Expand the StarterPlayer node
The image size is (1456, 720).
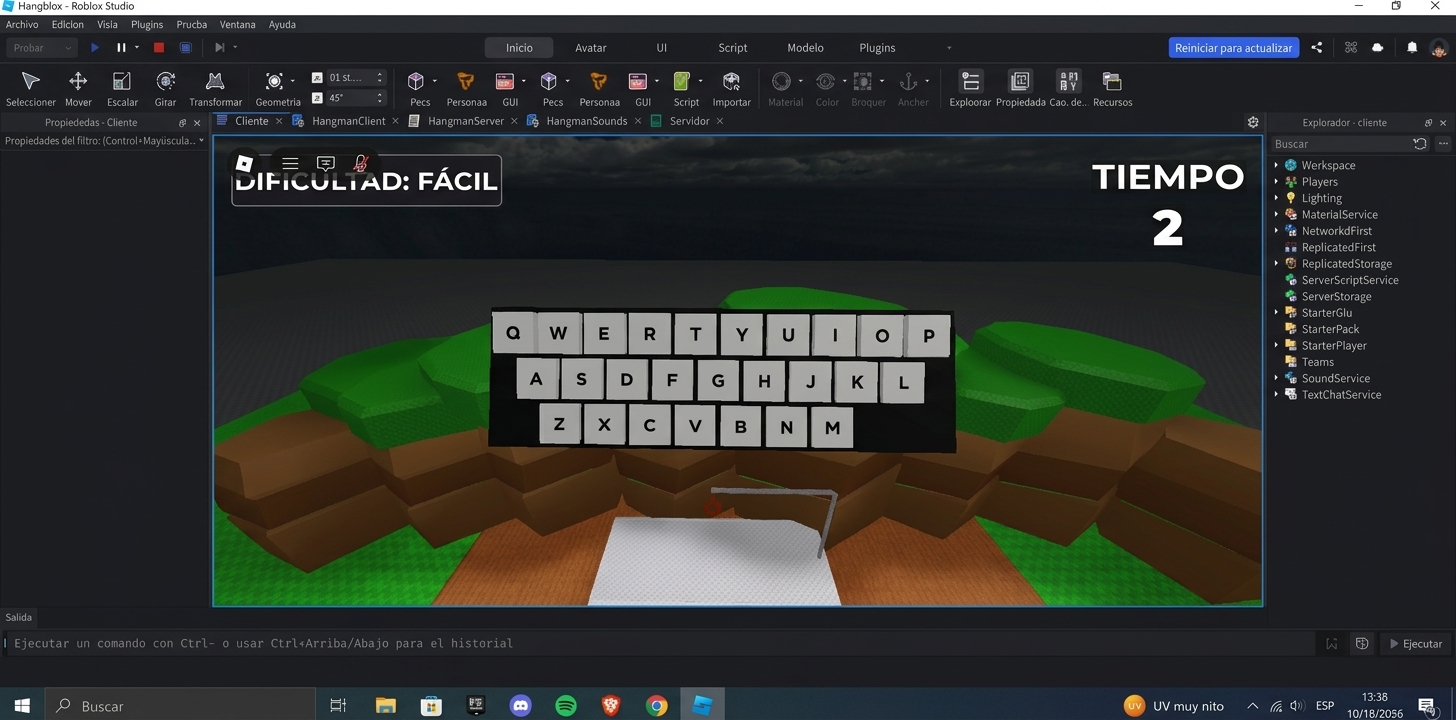tap(1276, 346)
